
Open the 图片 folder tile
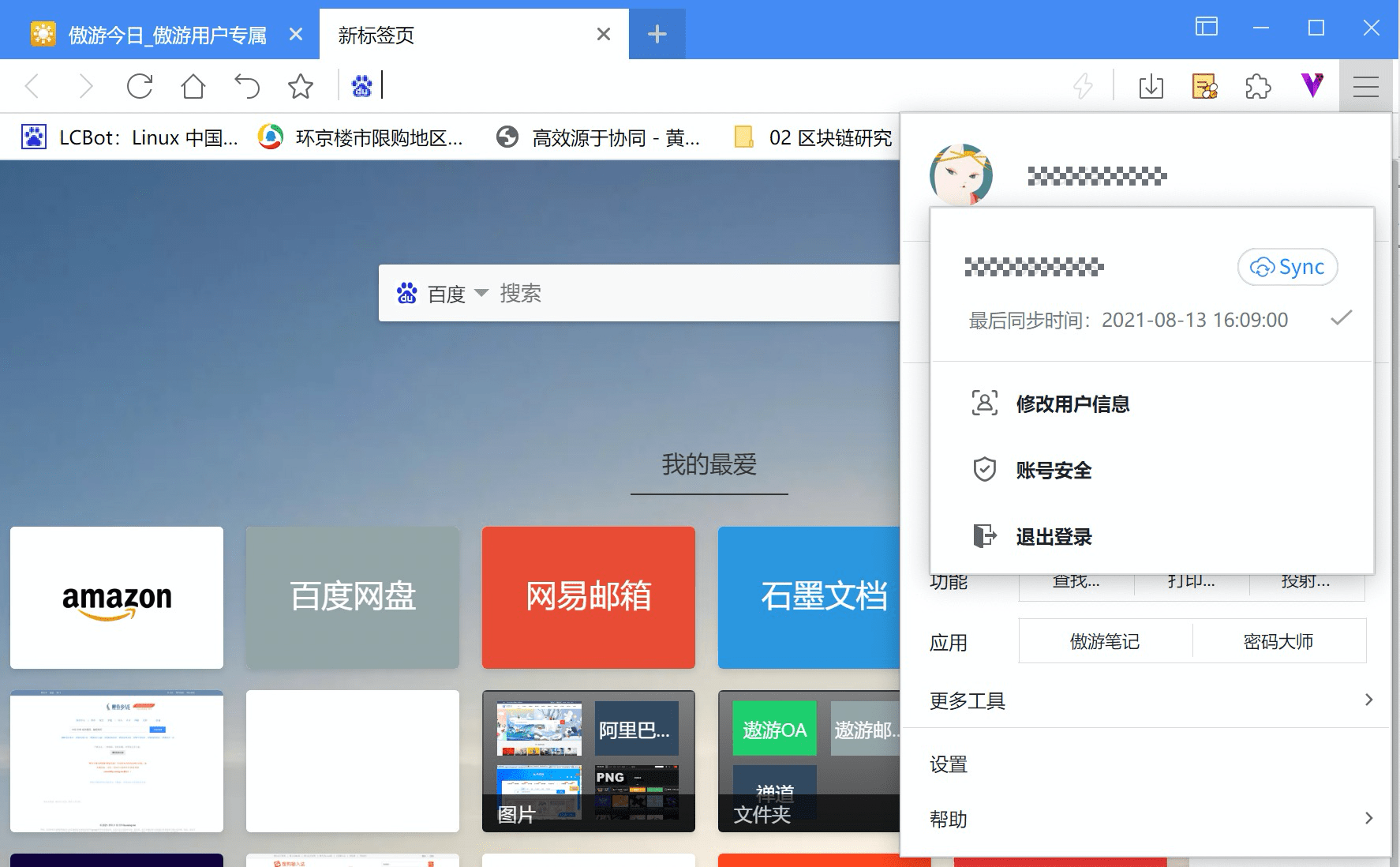click(589, 761)
